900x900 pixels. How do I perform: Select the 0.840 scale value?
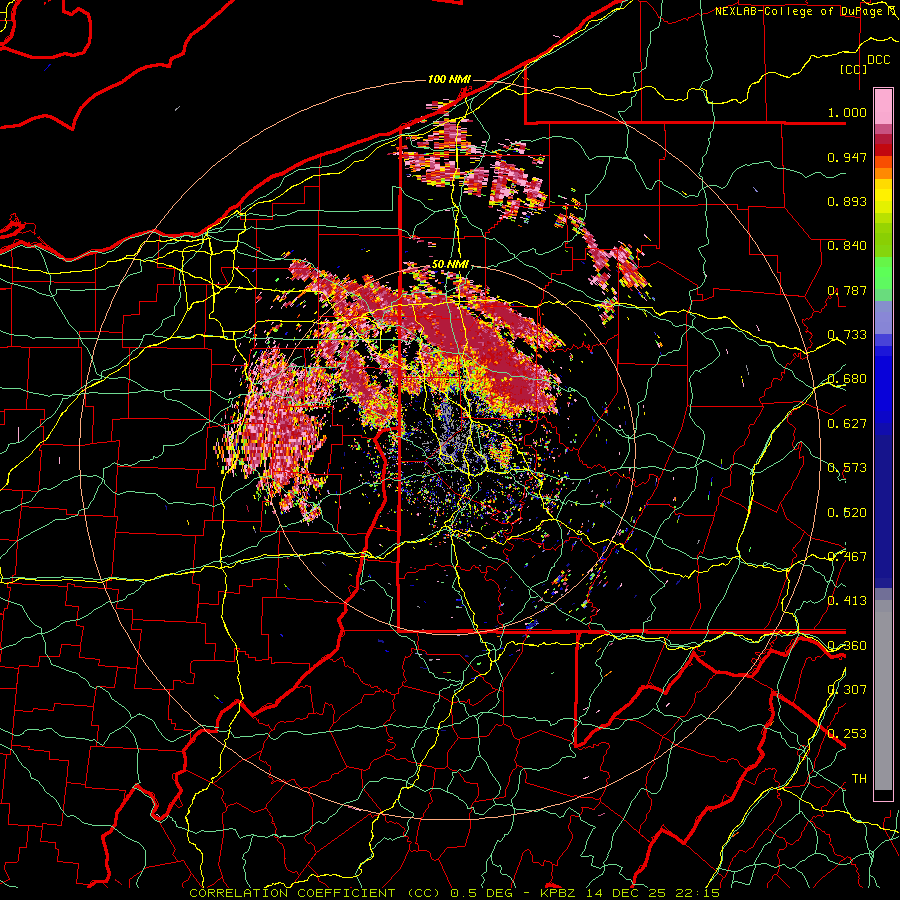point(847,246)
